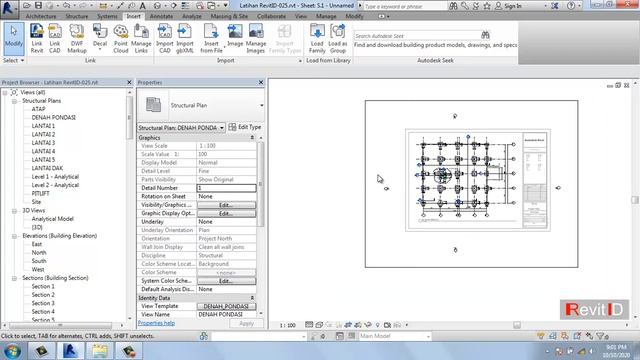Click the Link Revit icon
The height and width of the screenshot is (360, 640).
37,39
